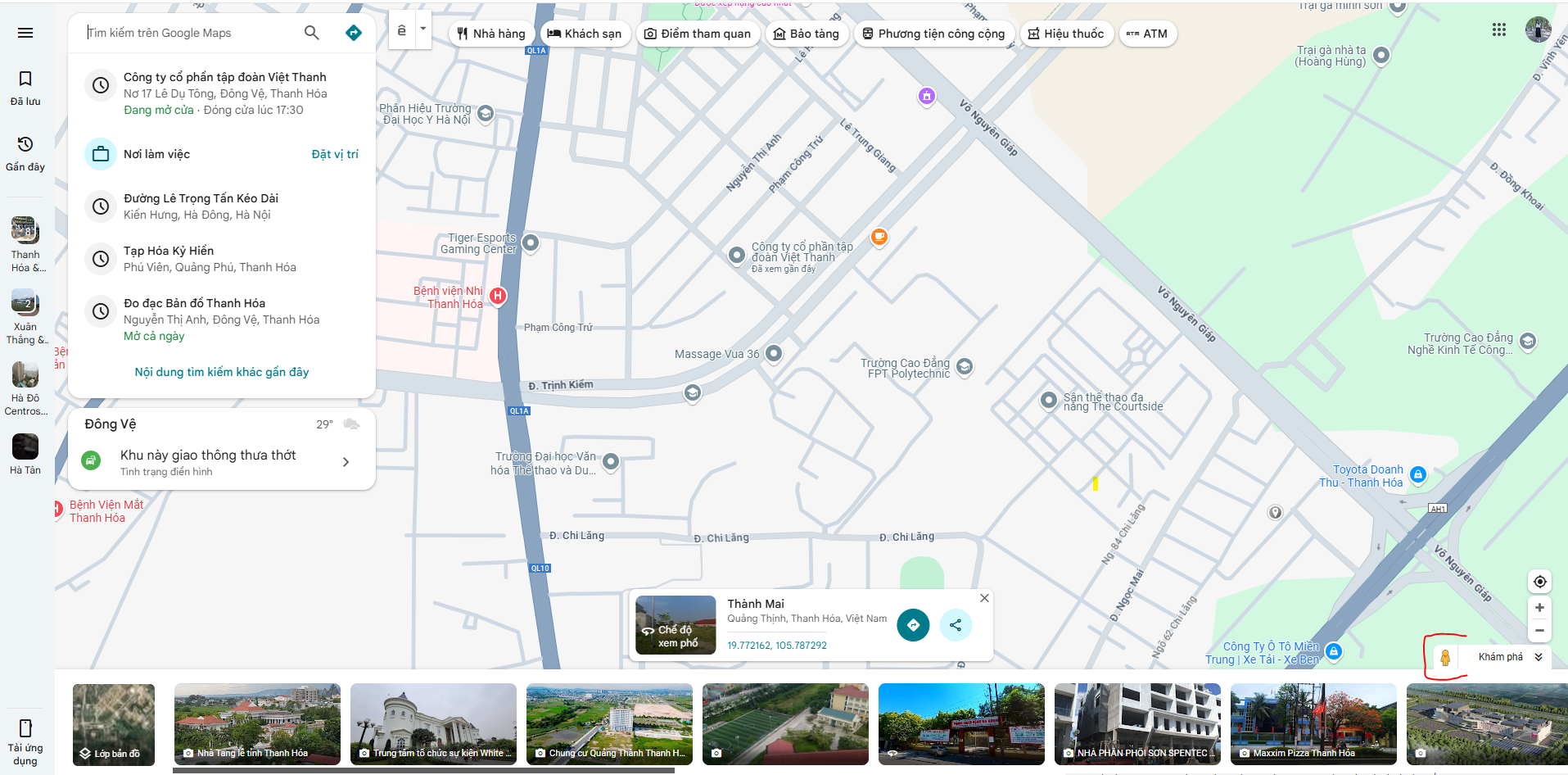Filter map by Điểm tham quan
This screenshot has width=1568, height=775.
[x=698, y=34]
